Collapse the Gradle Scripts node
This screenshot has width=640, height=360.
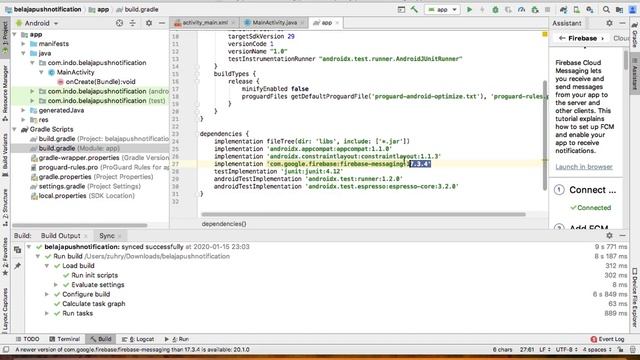(15, 129)
